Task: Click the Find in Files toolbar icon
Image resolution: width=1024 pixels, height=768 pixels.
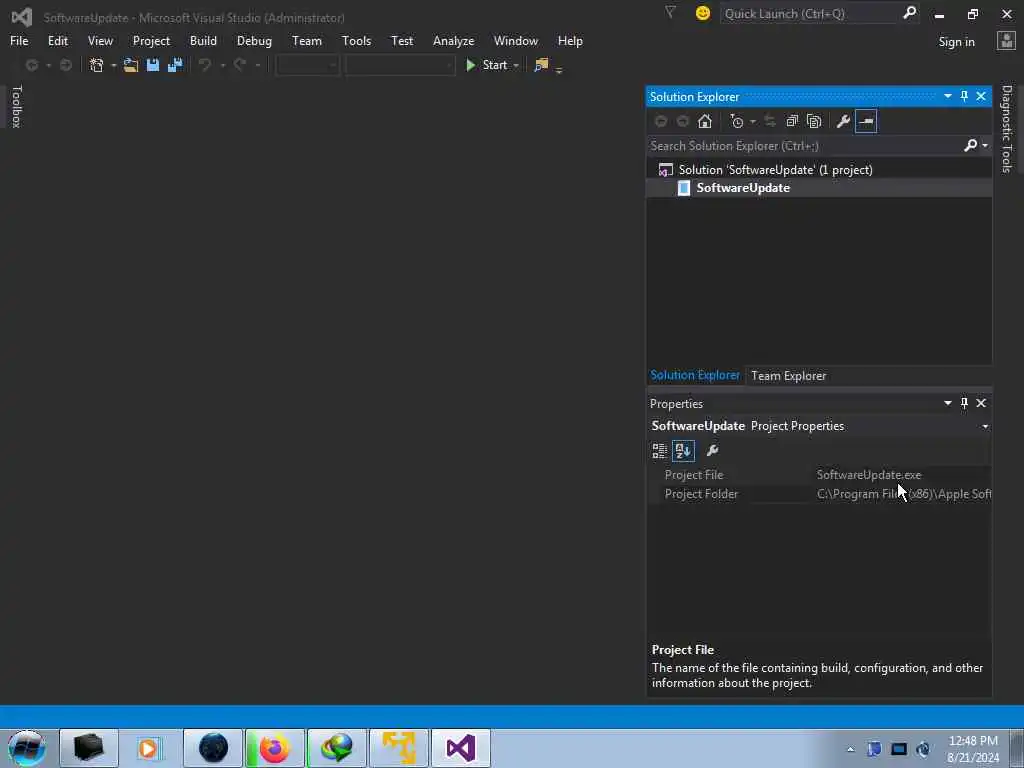Action: point(541,65)
